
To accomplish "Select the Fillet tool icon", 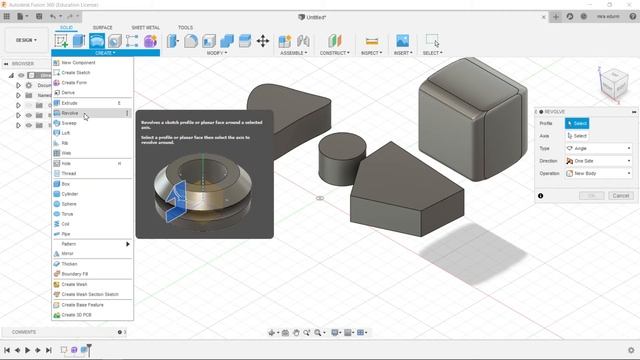I will [191, 41].
